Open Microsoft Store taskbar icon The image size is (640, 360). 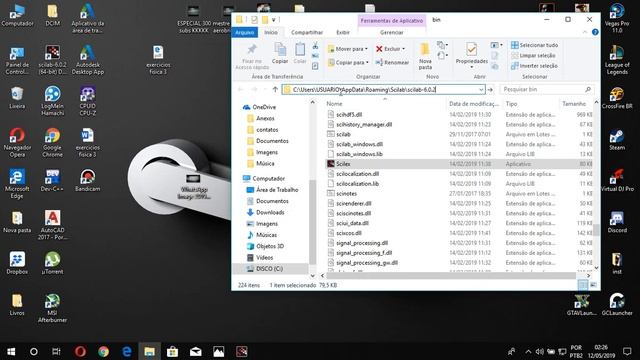click(x=172, y=351)
